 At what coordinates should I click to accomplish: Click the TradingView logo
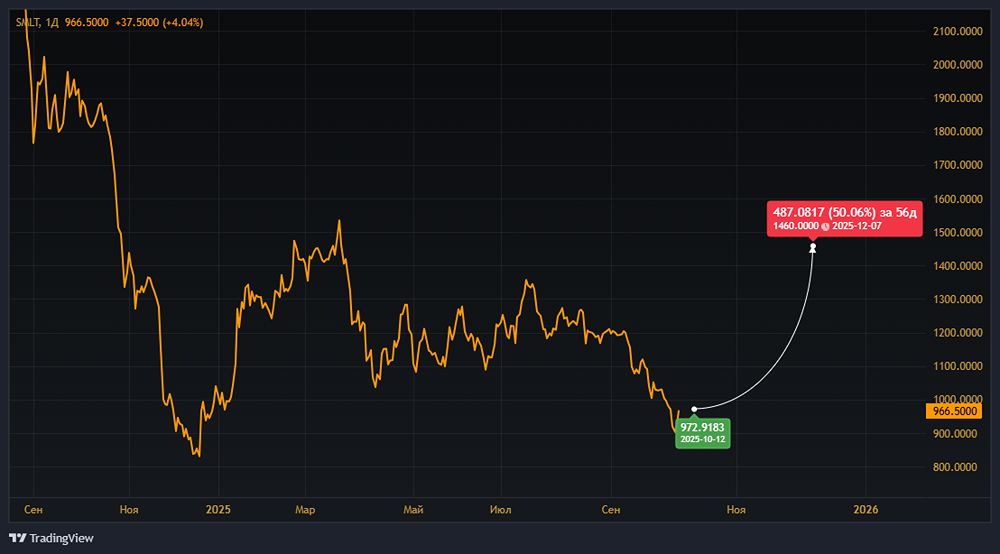tap(51, 538)
